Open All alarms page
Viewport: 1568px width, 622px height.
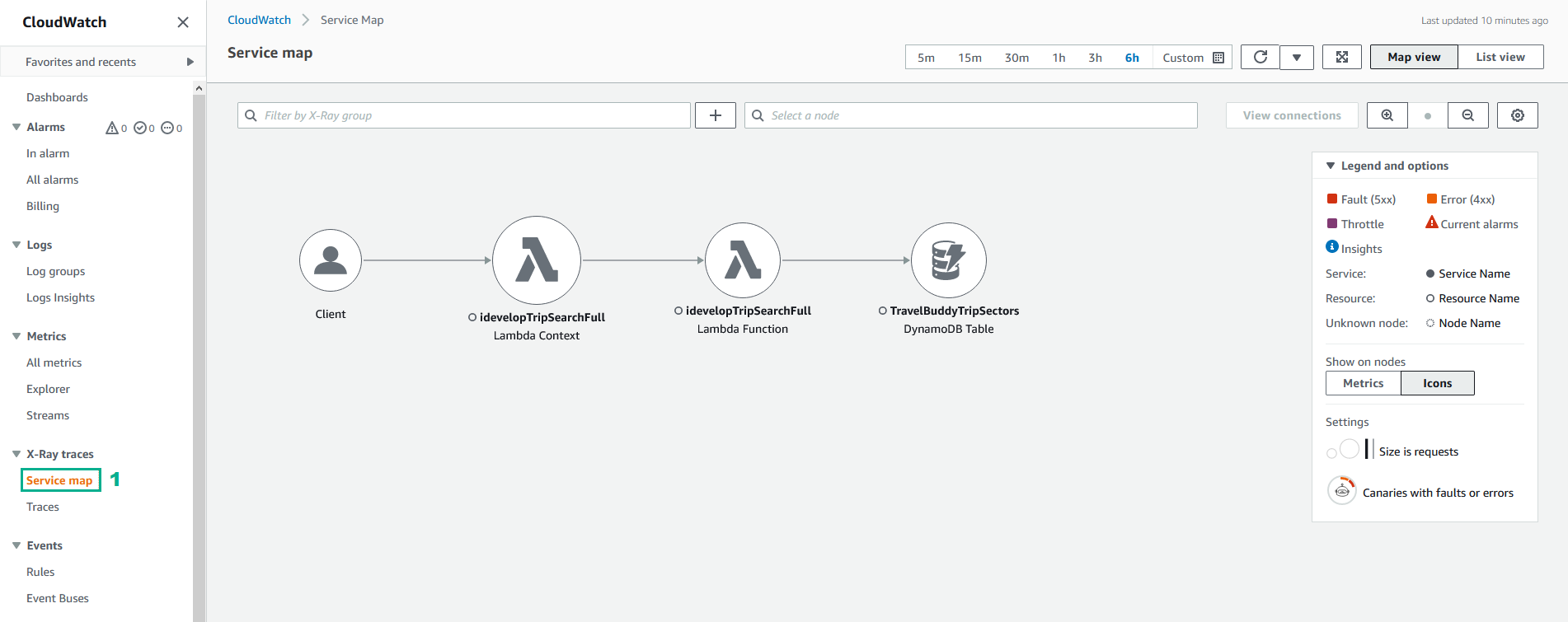[x=53, y=180]
